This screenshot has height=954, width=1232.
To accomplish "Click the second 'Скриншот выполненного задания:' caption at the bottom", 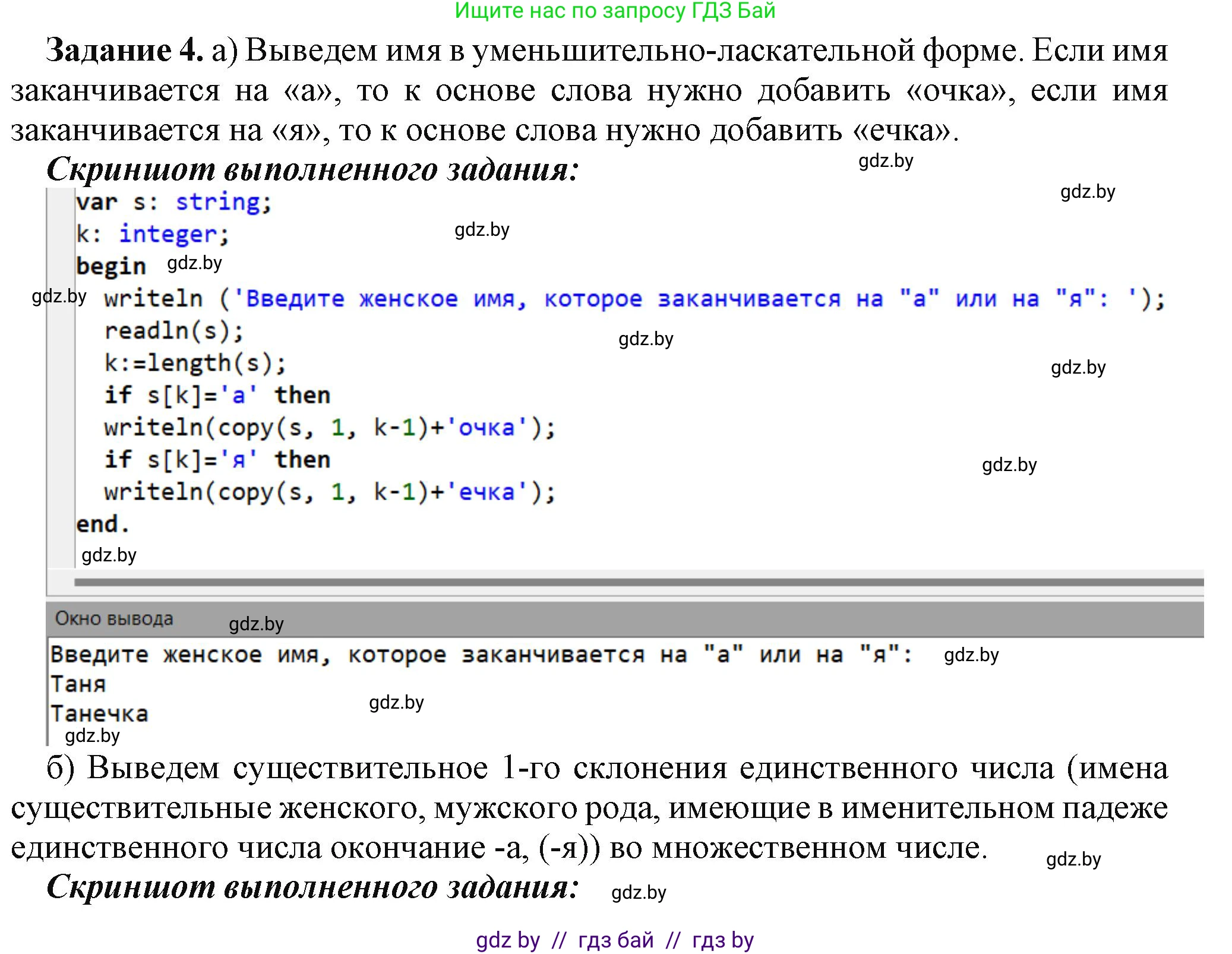I will coord(312,887).
